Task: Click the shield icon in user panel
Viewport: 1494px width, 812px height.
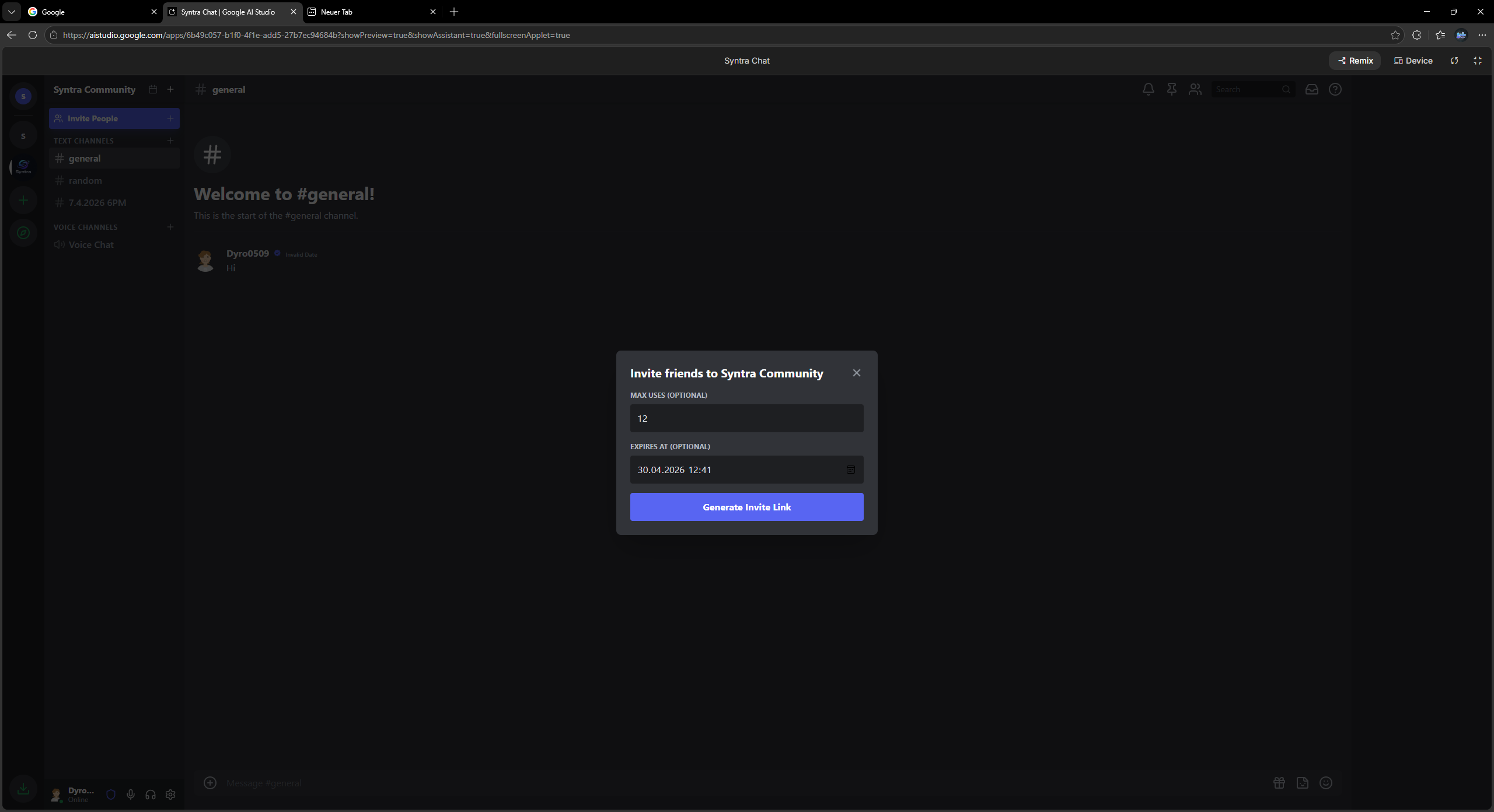Action: (x=111, y=794)
